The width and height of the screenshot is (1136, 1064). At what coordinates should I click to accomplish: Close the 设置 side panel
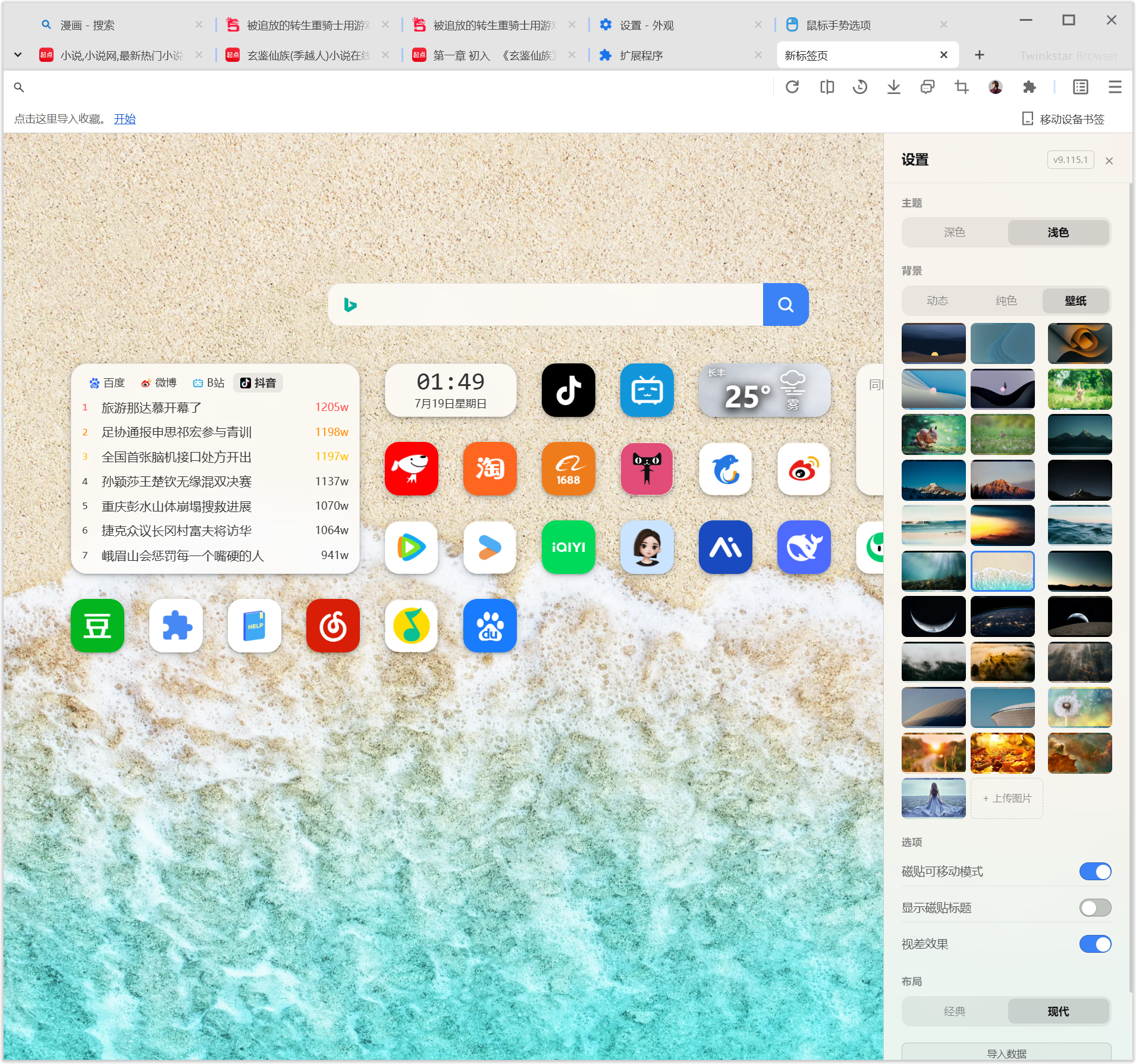point(1109,161)
